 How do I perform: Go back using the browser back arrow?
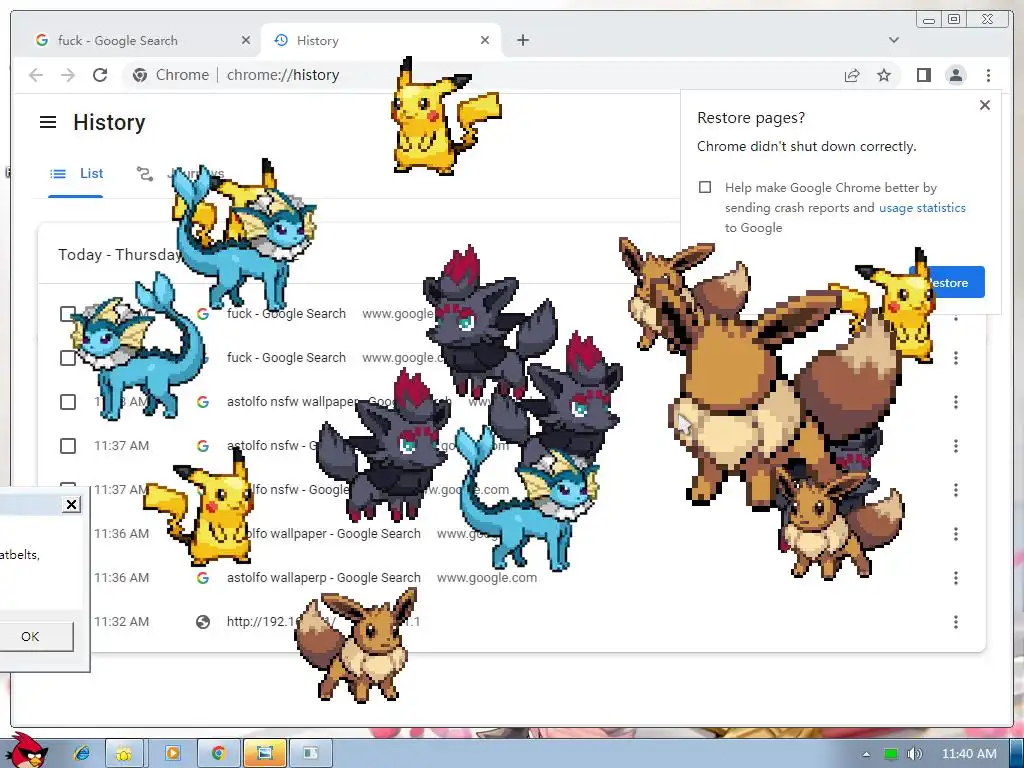pyautogui.click(x=36, y=75)
